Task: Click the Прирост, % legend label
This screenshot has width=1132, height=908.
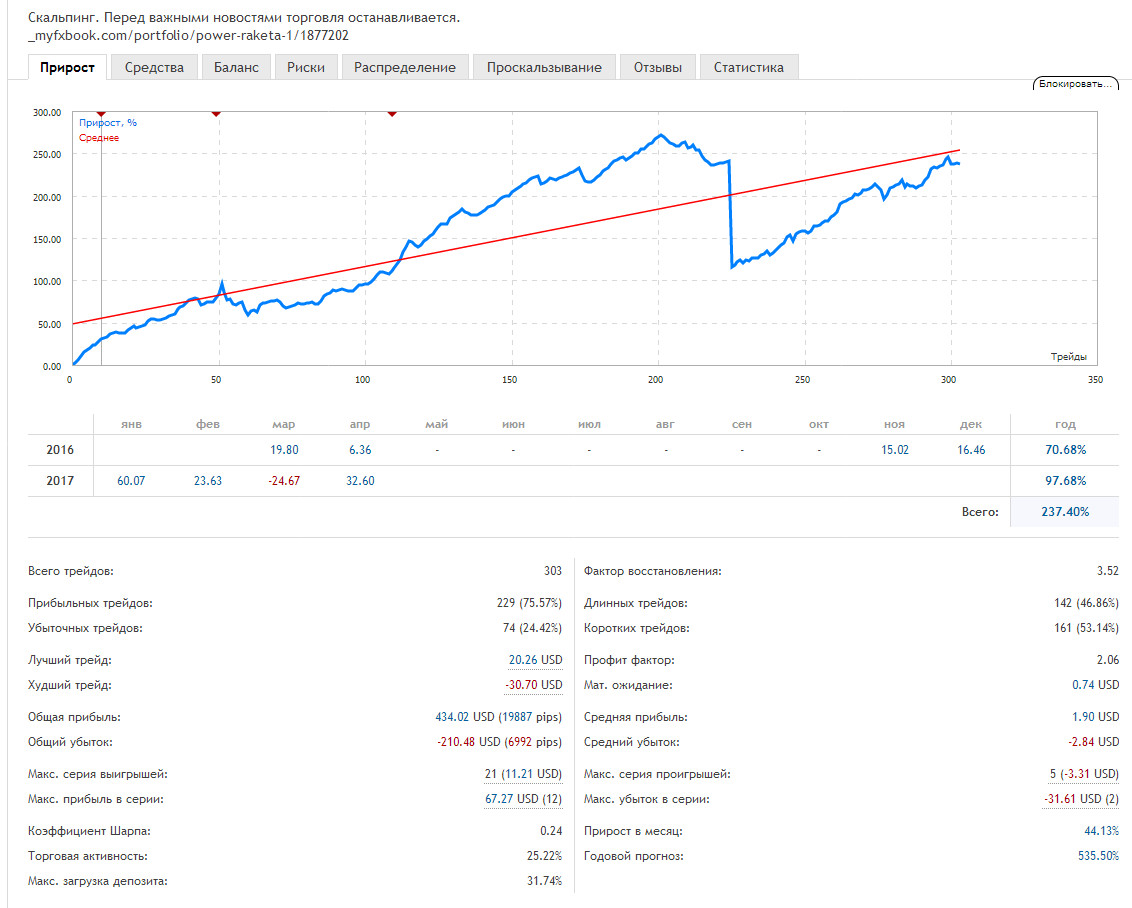Action: click(108, 123)
